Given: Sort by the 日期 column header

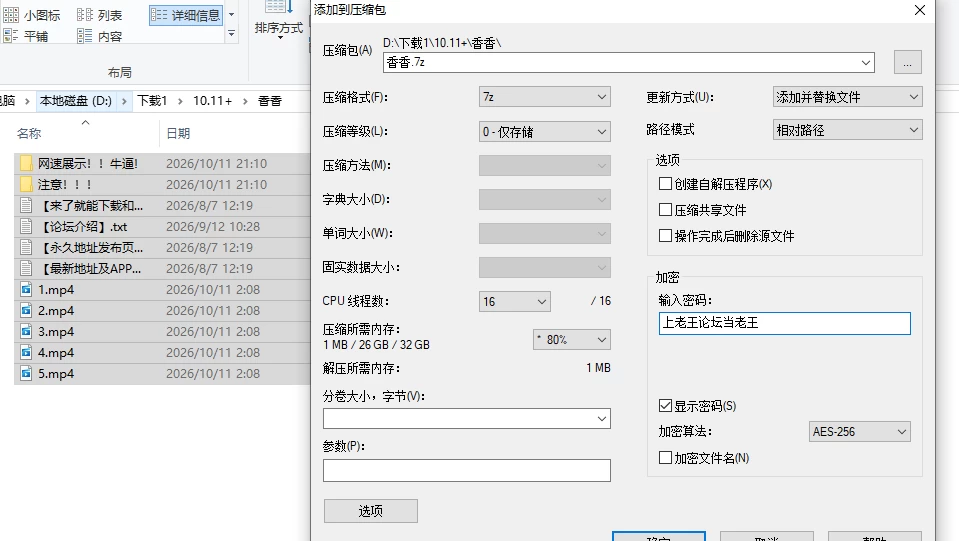Looking at the screenshot, I should (x=178, y=133).
